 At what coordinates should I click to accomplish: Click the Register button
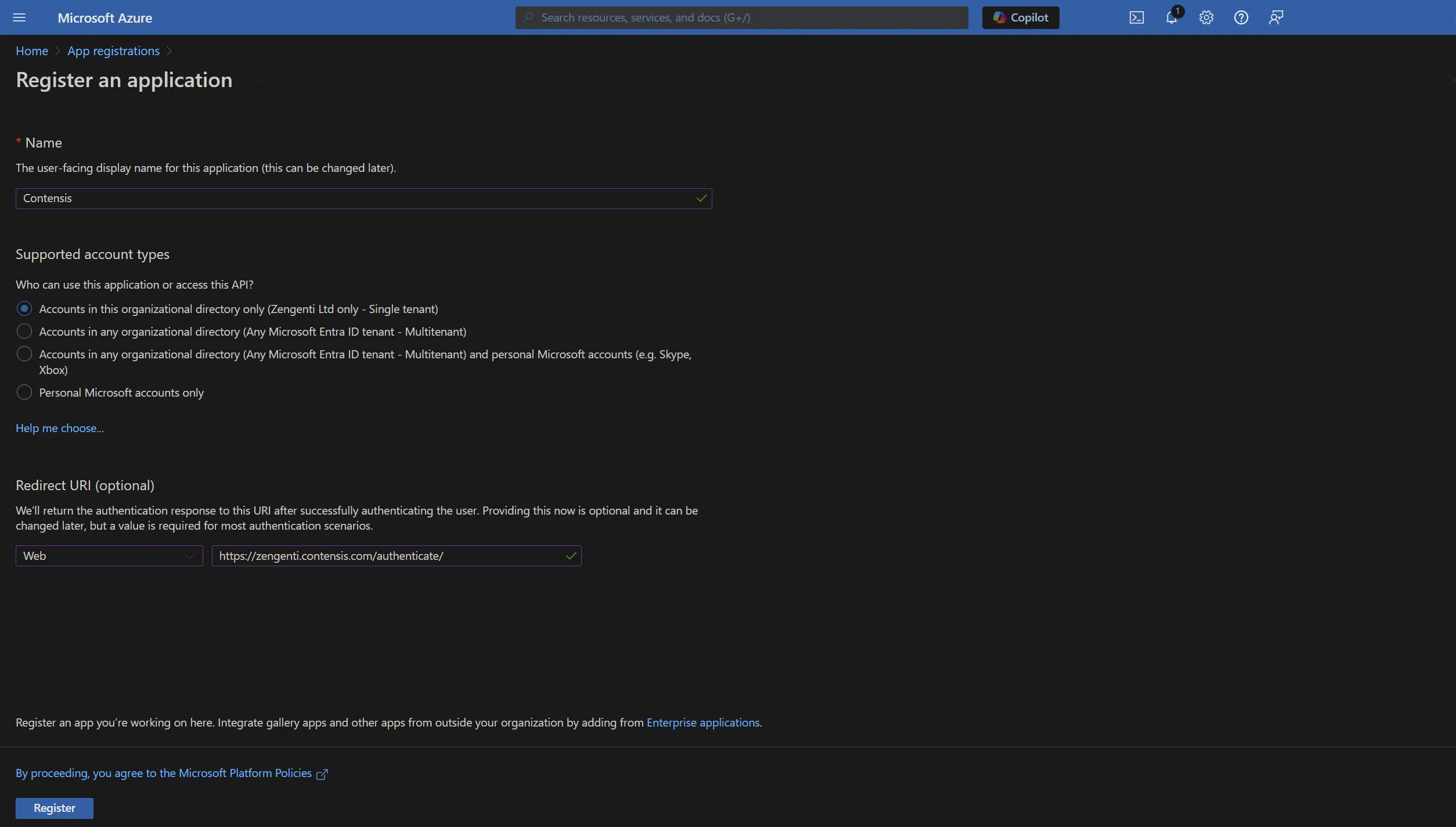point(55,808)
